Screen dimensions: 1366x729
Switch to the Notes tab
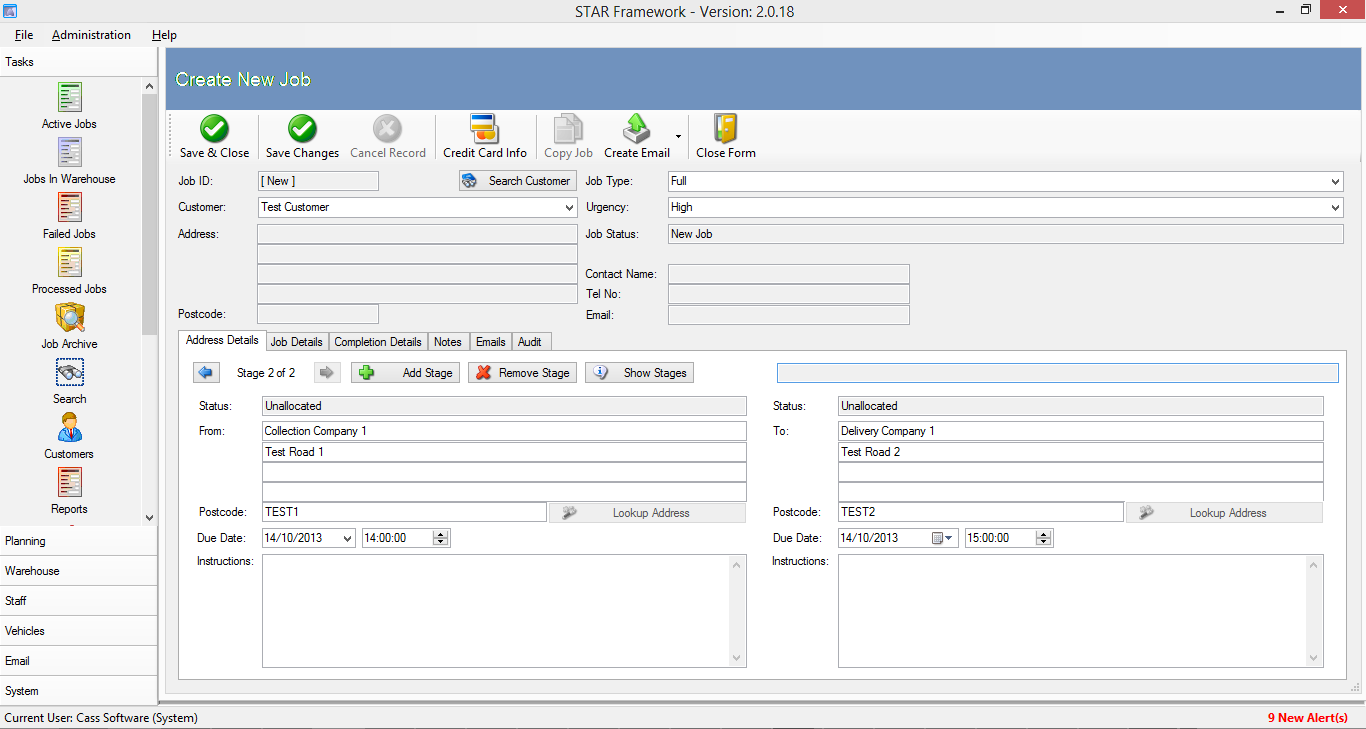pos(448,342)
